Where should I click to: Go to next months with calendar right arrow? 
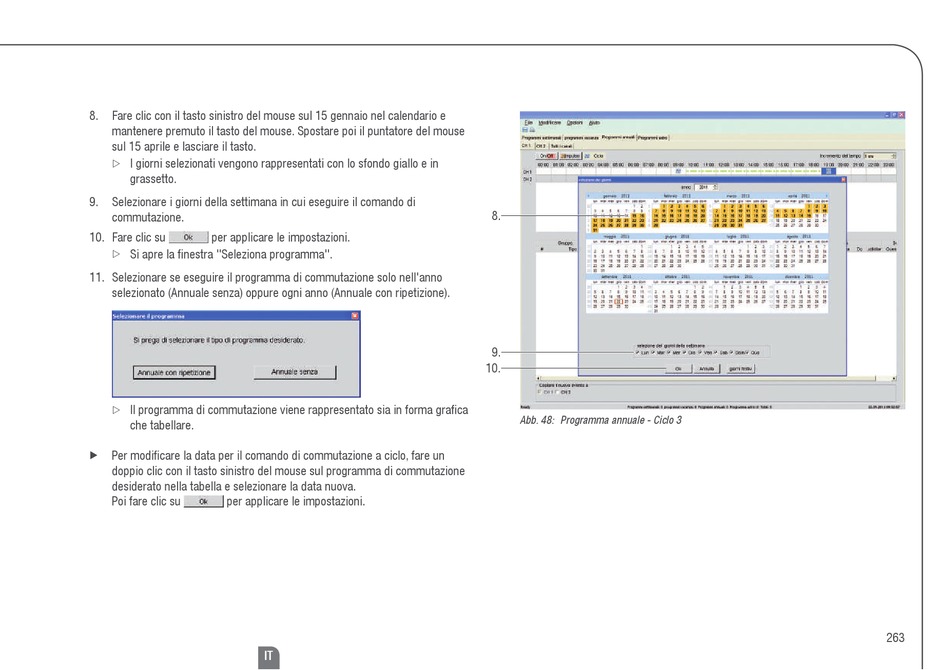[825, 196]
